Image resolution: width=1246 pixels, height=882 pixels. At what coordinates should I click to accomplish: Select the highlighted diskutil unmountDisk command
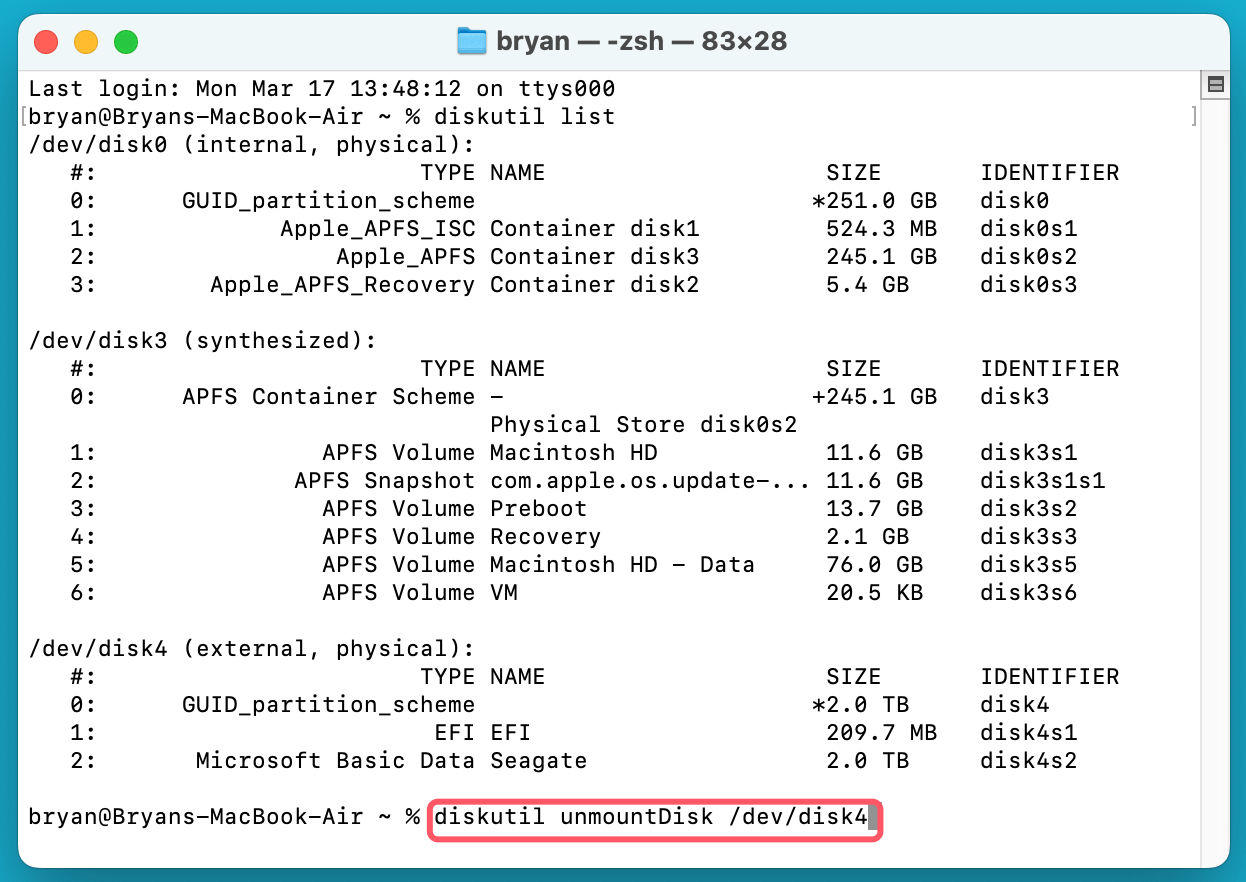tap(655, 817)
